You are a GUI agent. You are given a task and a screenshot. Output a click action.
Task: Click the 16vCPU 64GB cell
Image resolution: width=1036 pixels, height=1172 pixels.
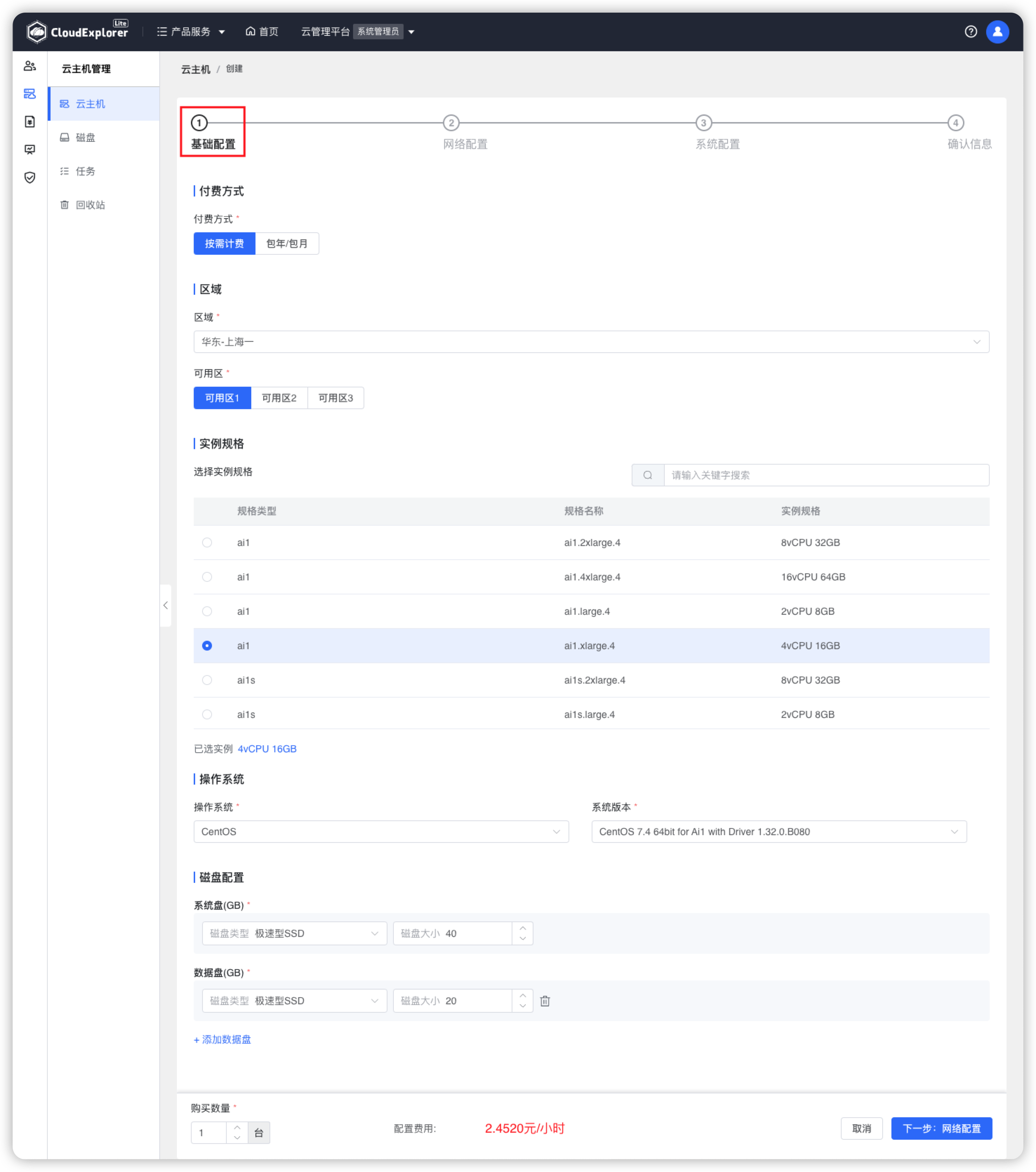point(813,577)
